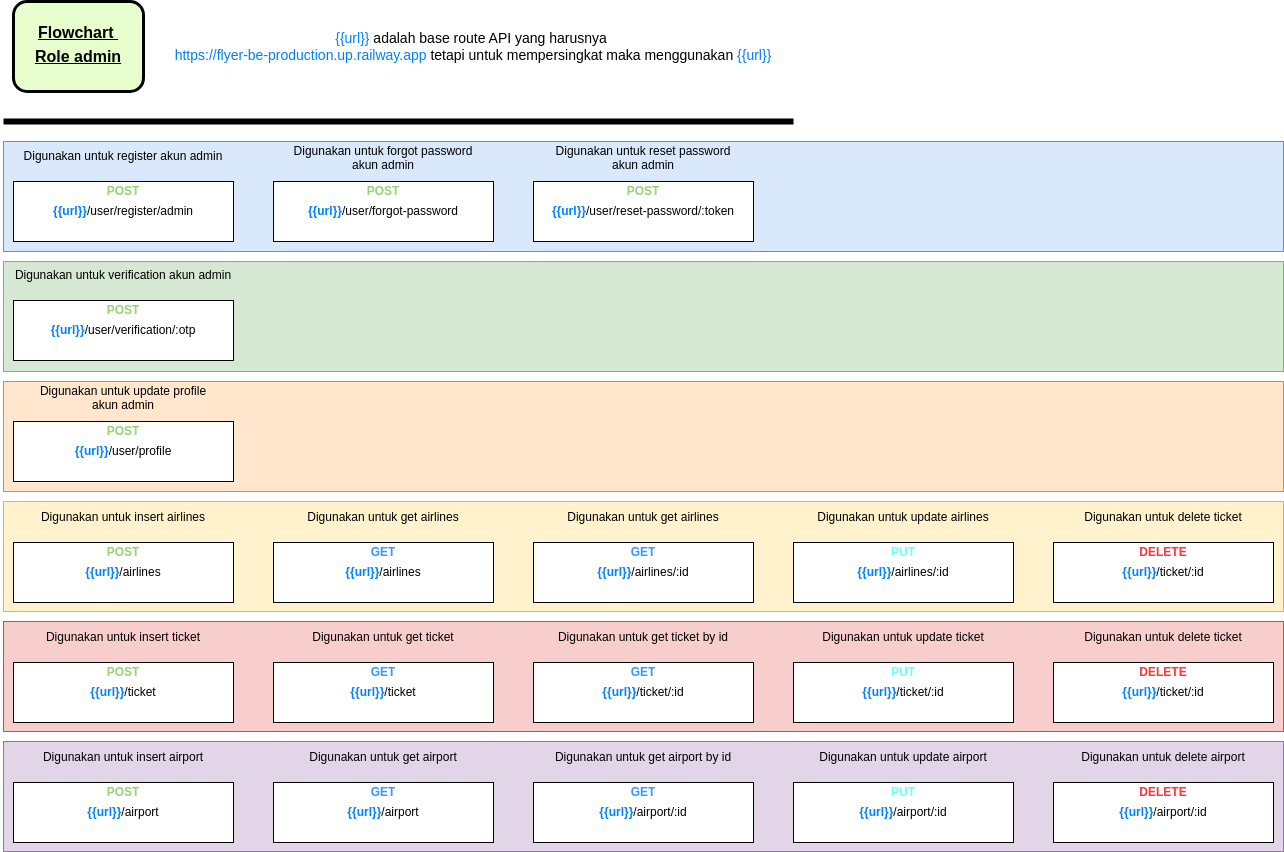Image resolution: width=1284 pixels, height=852 pixels.
Task: Select the POST /user/verification/:otp endpoint box
Action: (x=123, y=330)
